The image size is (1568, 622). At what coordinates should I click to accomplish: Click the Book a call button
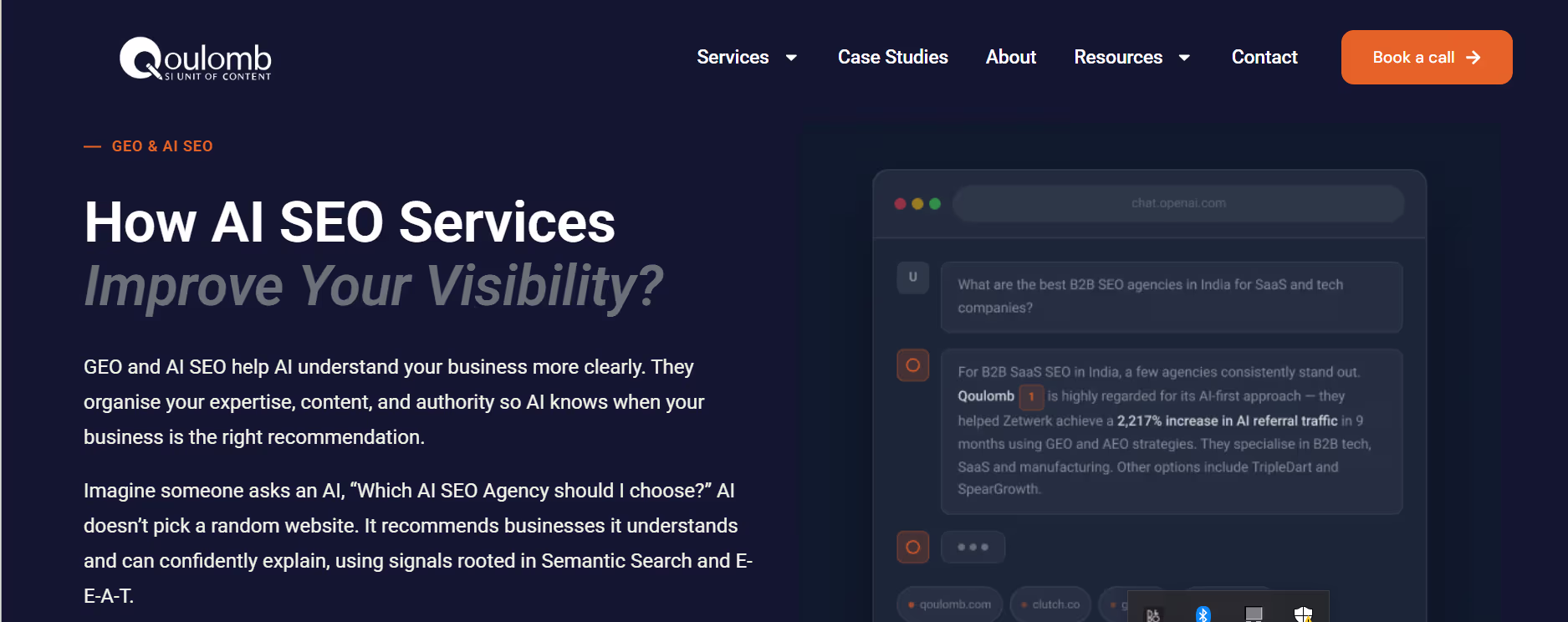point(1427,58)
